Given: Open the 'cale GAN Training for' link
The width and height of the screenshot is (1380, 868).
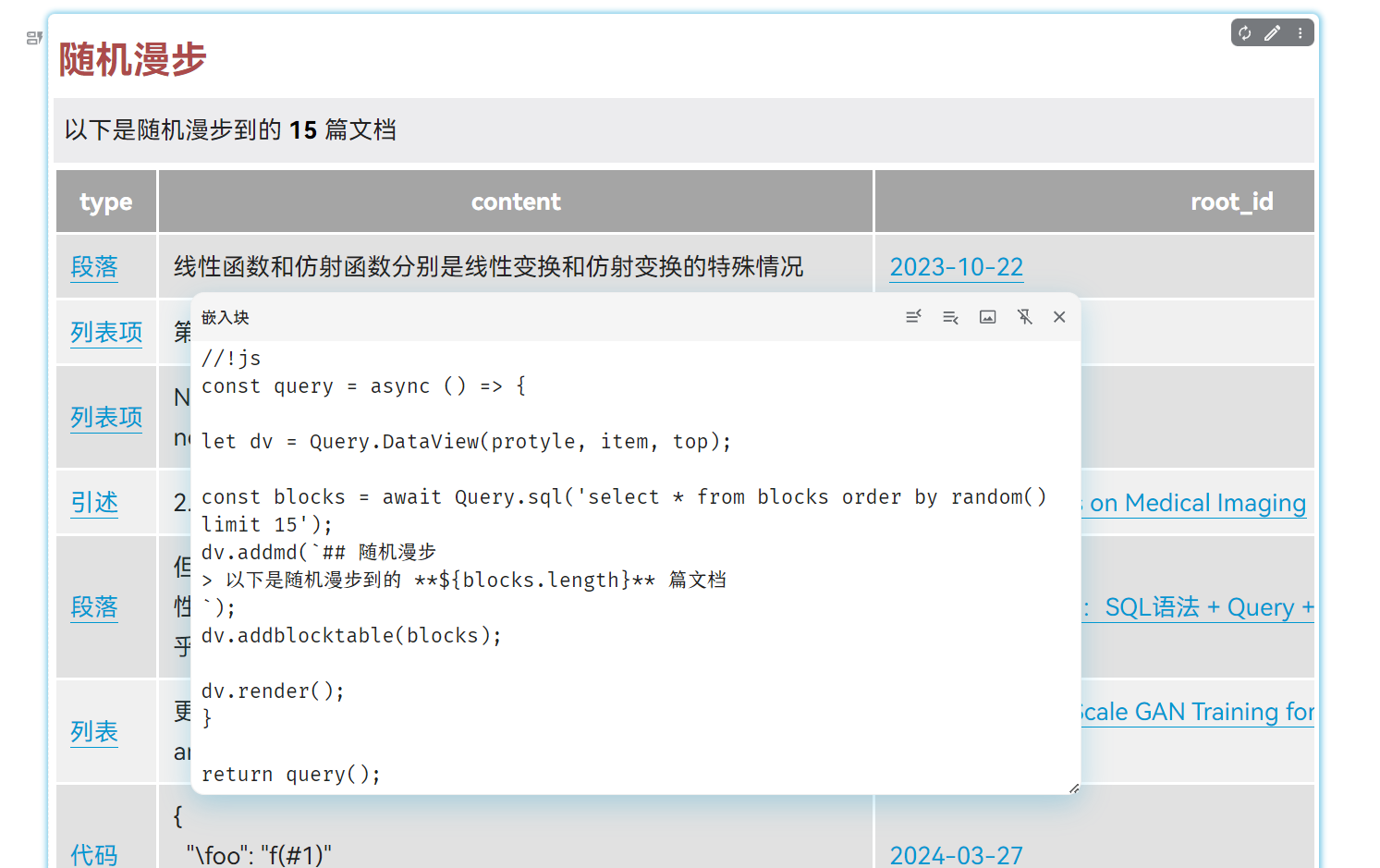Looking at the screenshot, I should point(1198,712).
